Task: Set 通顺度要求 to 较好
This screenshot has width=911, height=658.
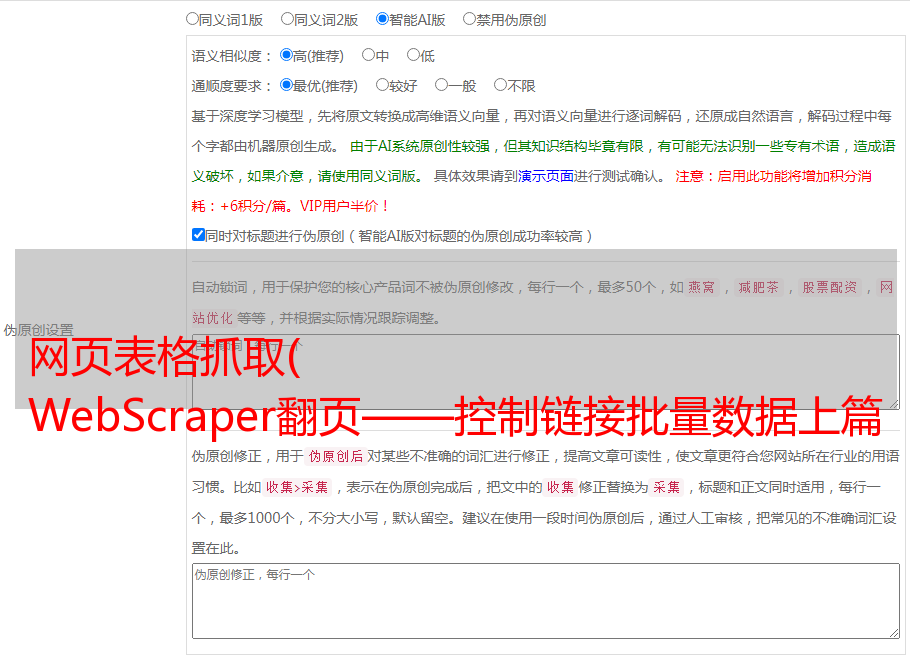Action: 382,85
